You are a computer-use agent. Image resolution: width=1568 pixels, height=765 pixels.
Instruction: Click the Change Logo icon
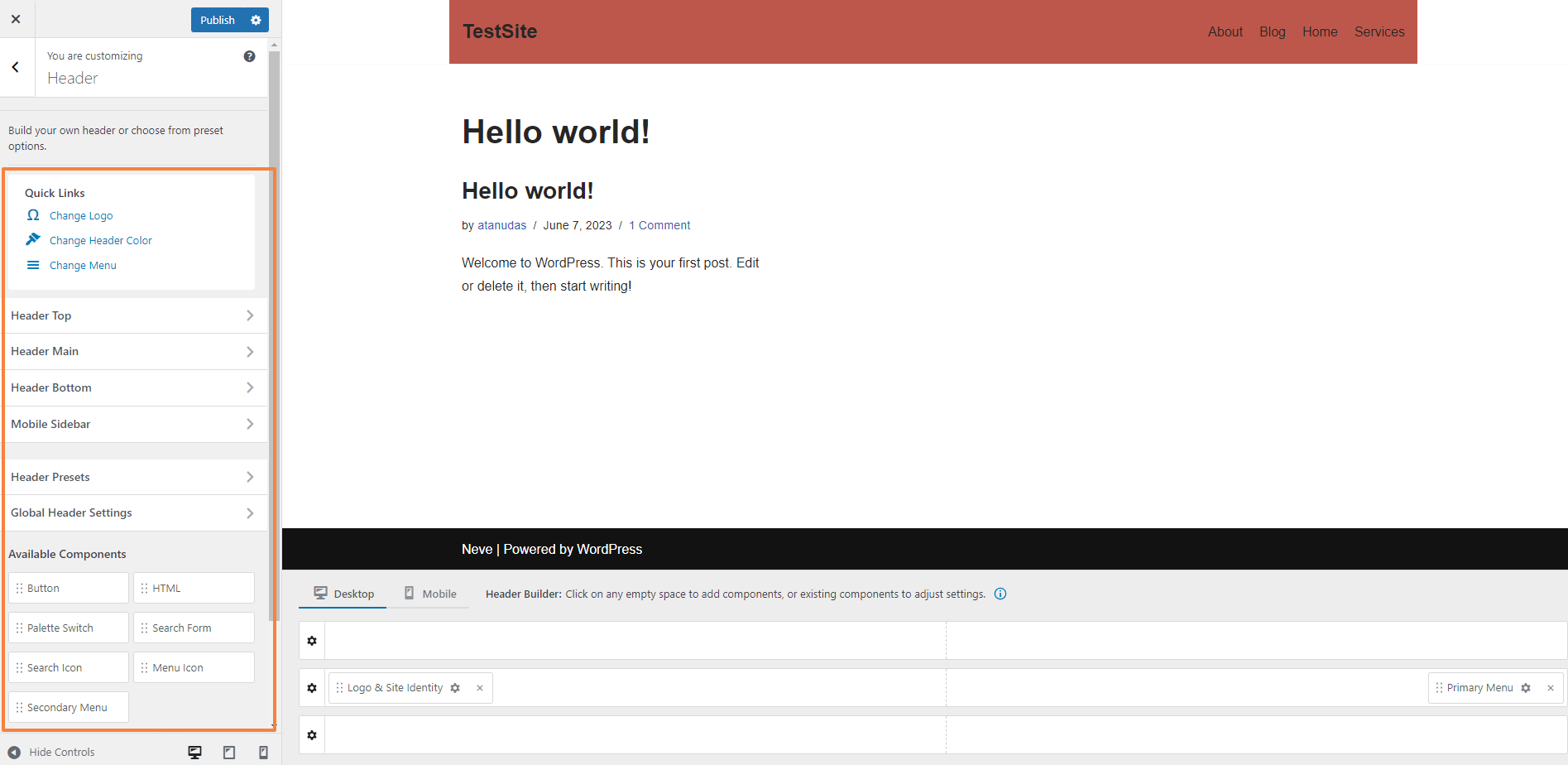tap(33, 215)
